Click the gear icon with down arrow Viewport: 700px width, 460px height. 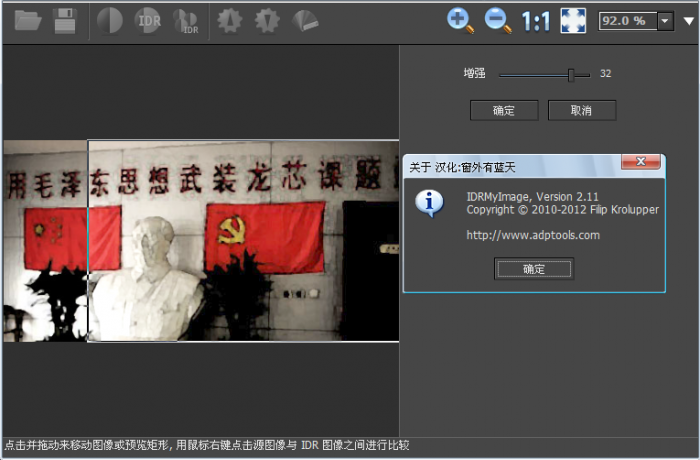point(267,21)
